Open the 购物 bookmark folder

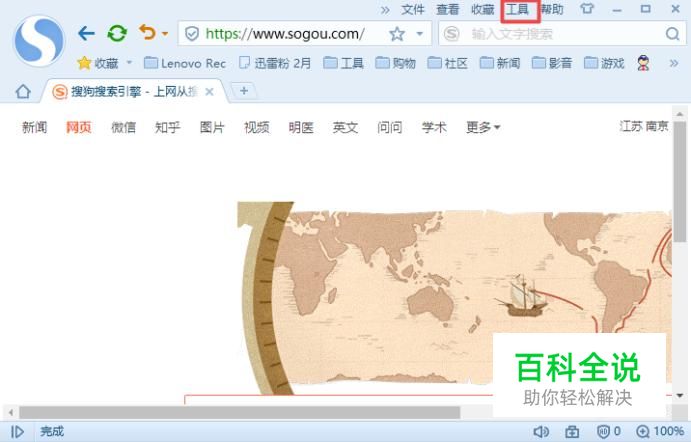point(395,63)
